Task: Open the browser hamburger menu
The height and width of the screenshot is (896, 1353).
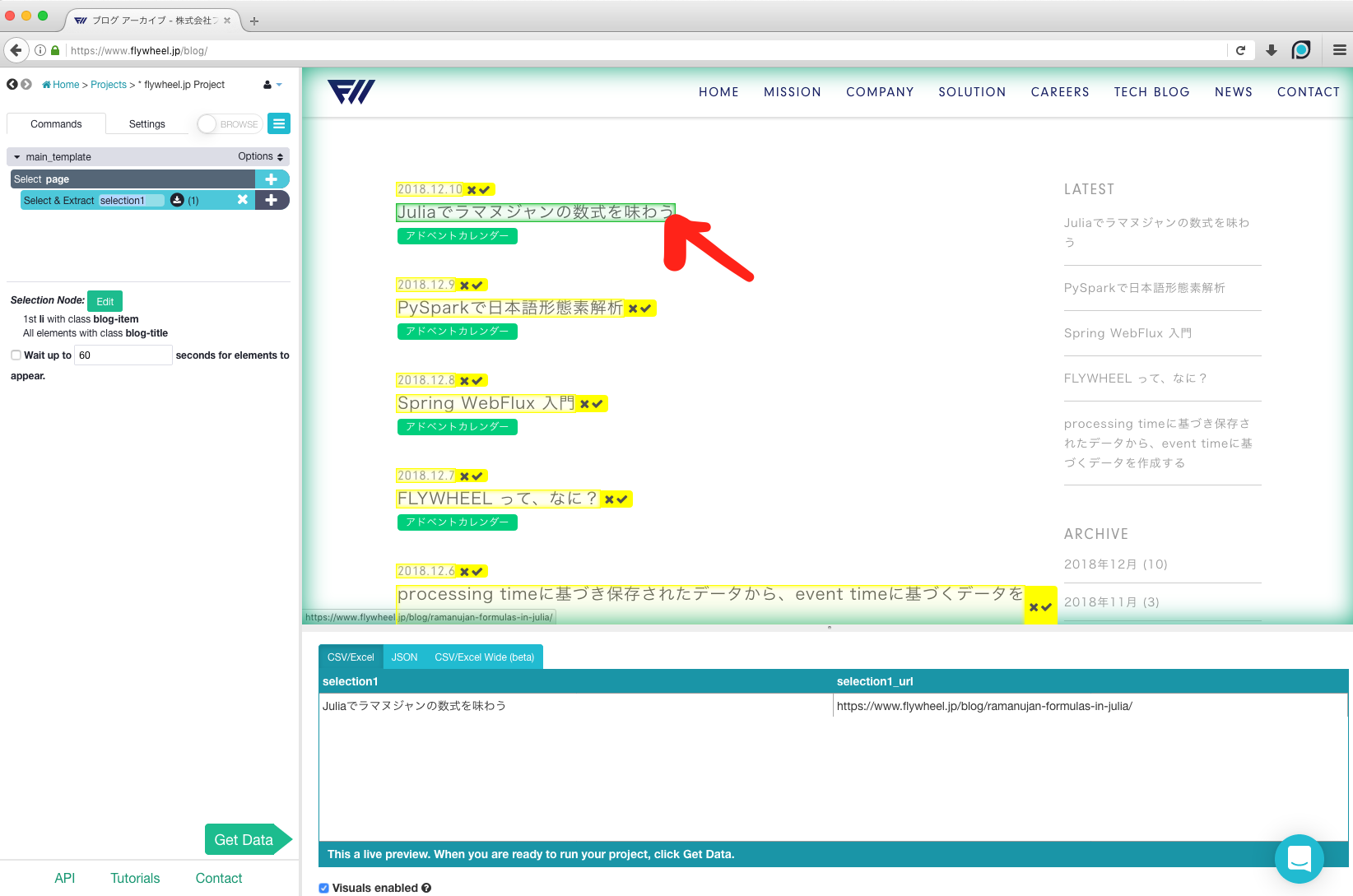Action: coord(1340,50)
